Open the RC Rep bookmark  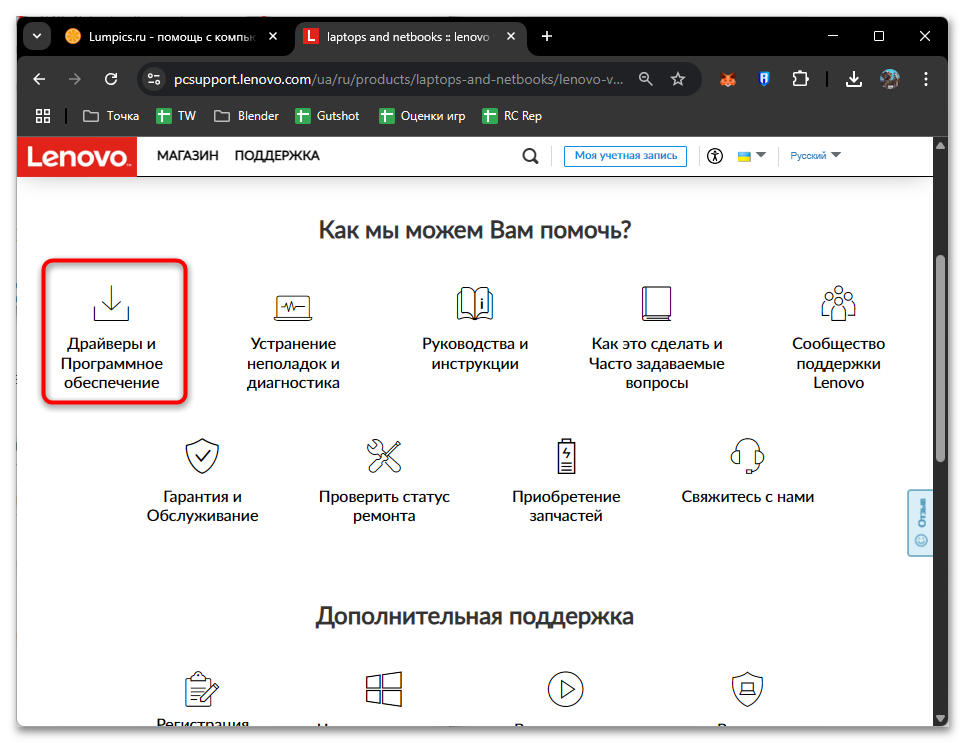tap(512, 116)
